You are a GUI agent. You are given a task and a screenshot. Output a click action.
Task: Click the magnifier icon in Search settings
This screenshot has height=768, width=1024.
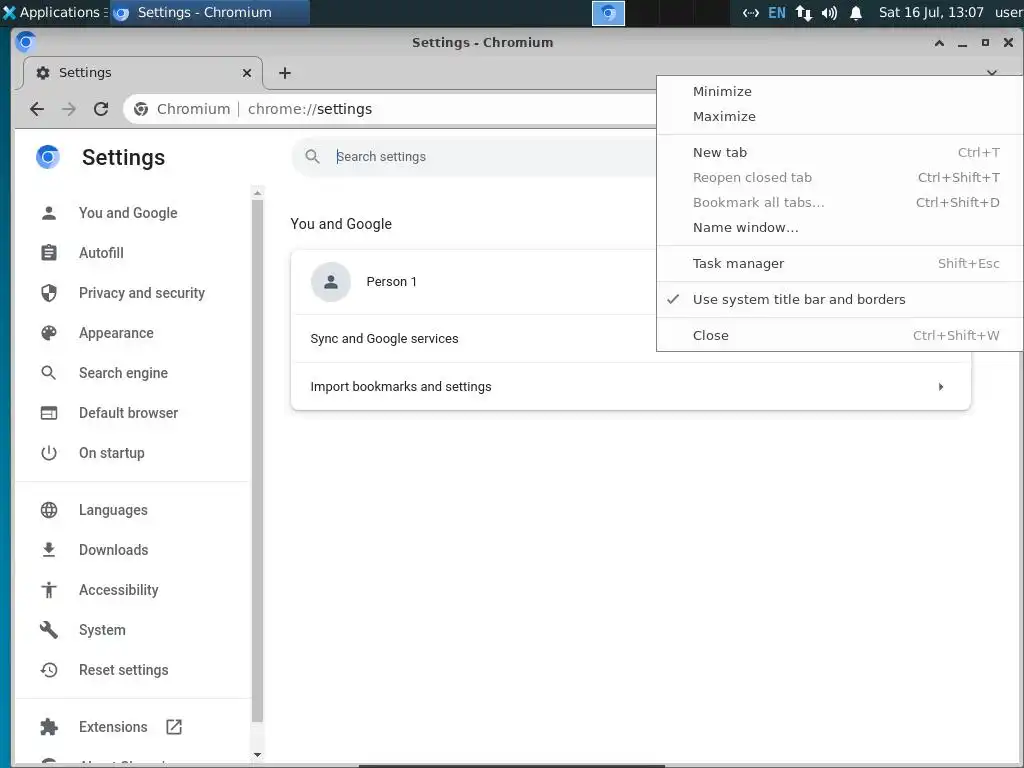click(x=313, y=157)
